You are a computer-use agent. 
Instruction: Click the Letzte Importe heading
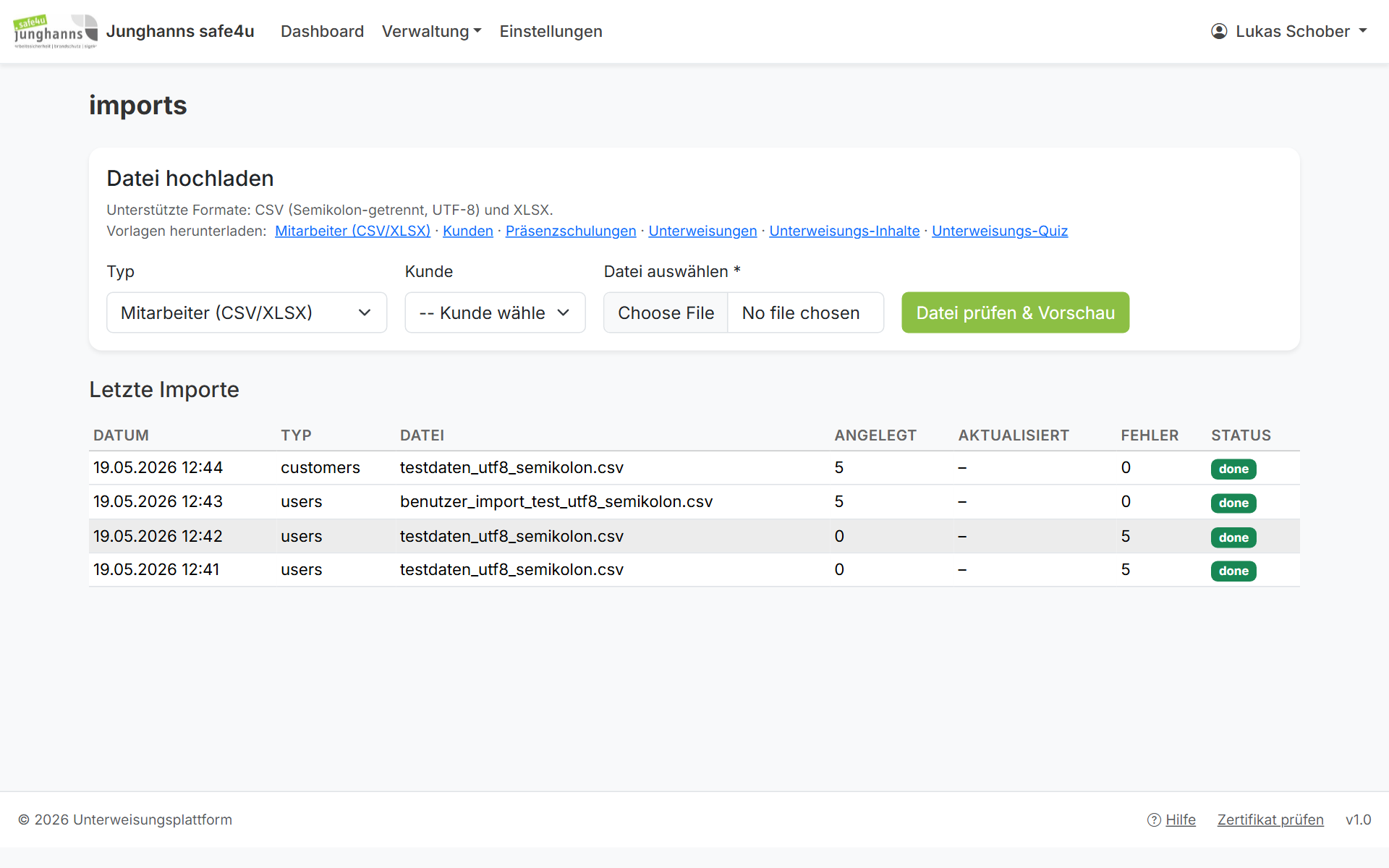pos(164,389)
